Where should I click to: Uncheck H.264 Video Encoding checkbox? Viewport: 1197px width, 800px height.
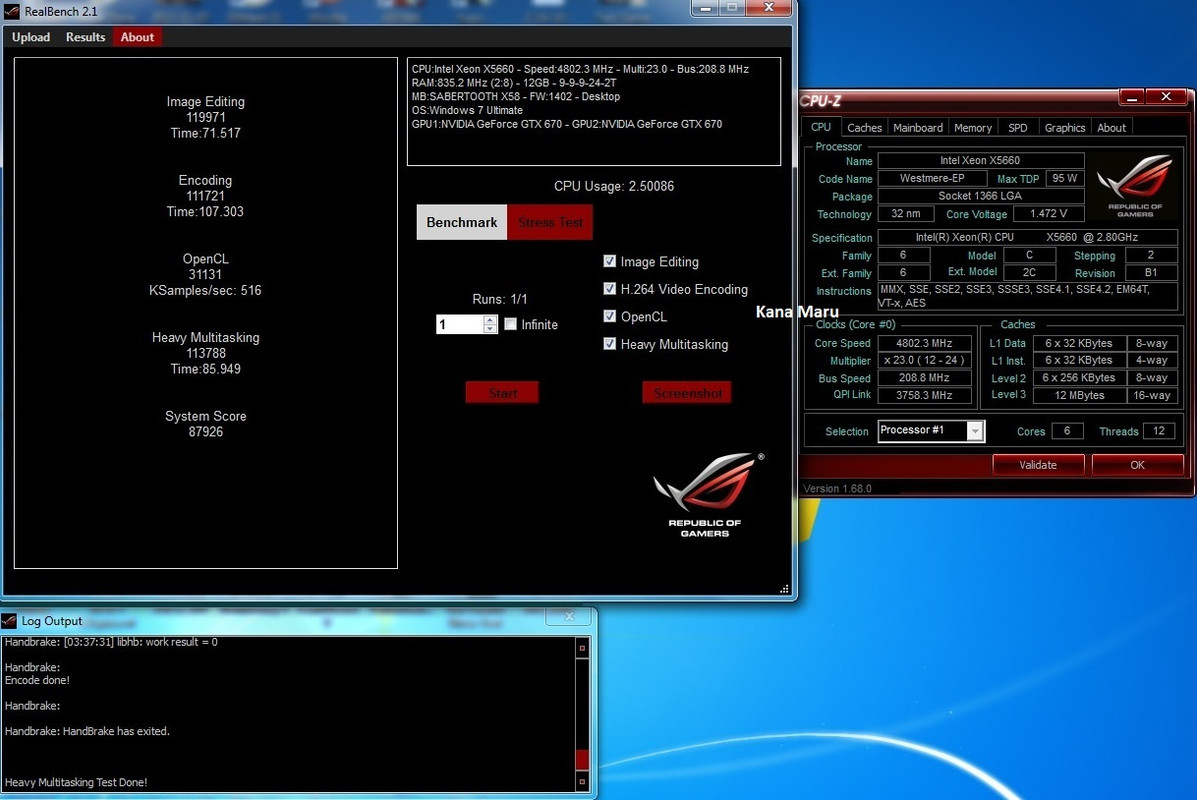609,289
